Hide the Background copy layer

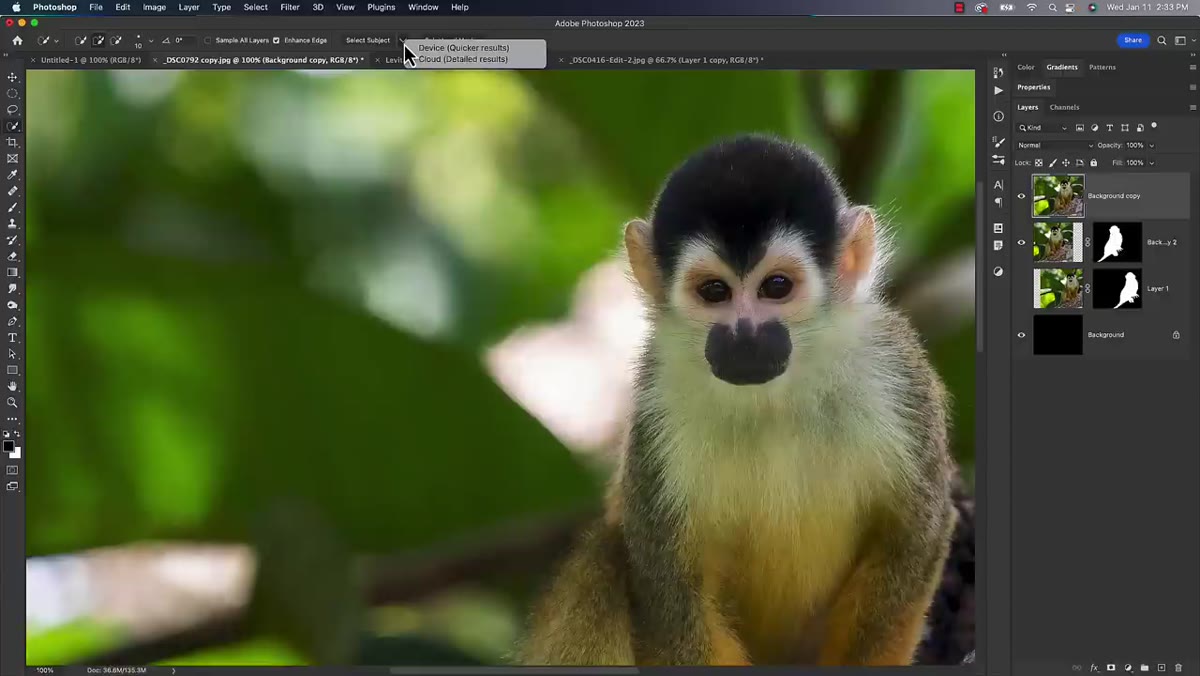(x=1021, y=196)
